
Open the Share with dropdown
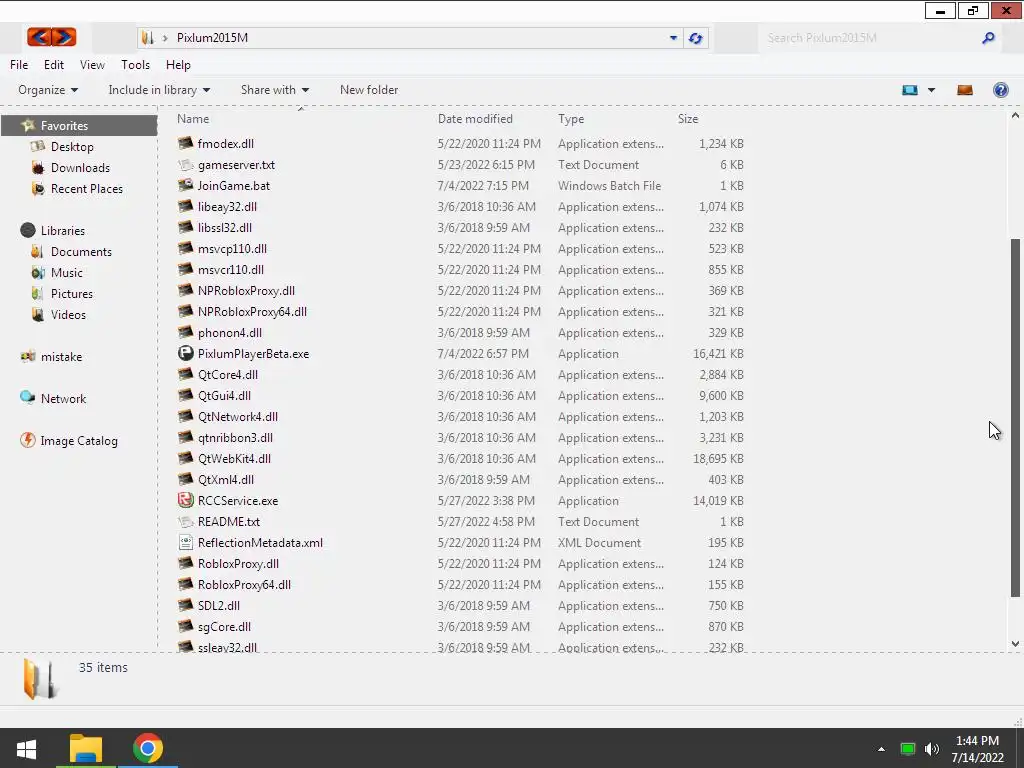275,90
